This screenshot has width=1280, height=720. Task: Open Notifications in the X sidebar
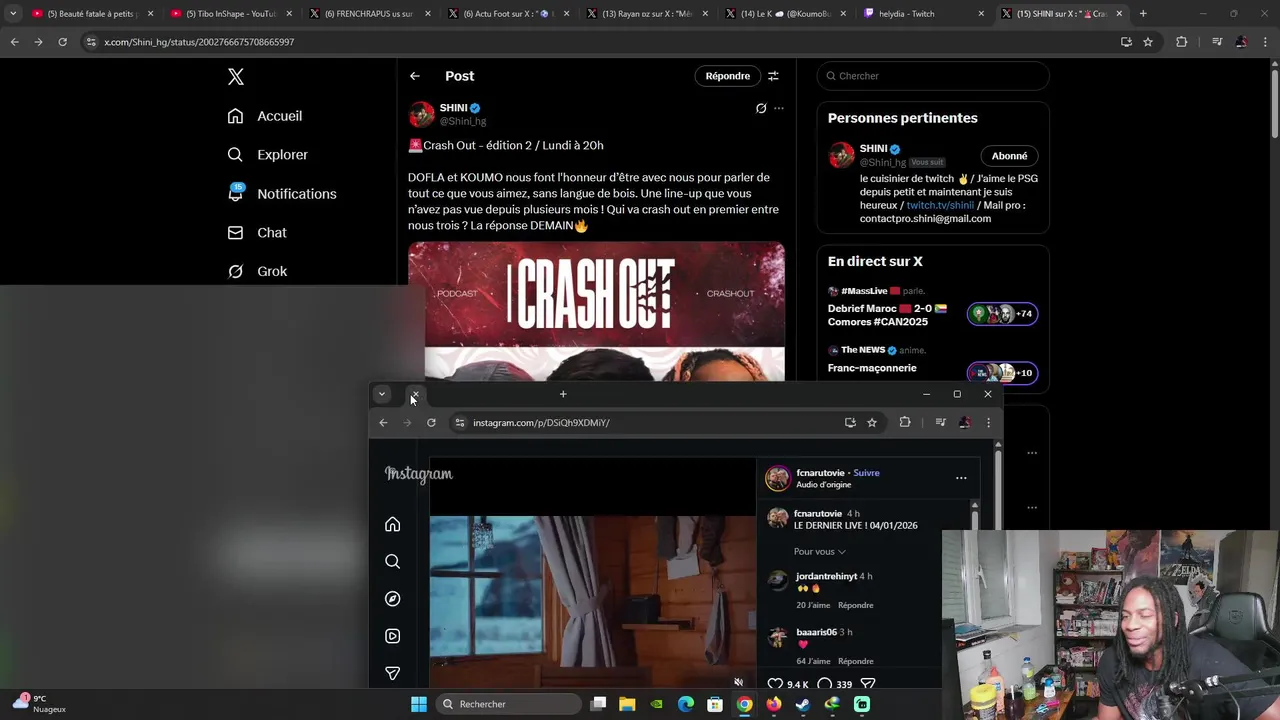[281, 194]
